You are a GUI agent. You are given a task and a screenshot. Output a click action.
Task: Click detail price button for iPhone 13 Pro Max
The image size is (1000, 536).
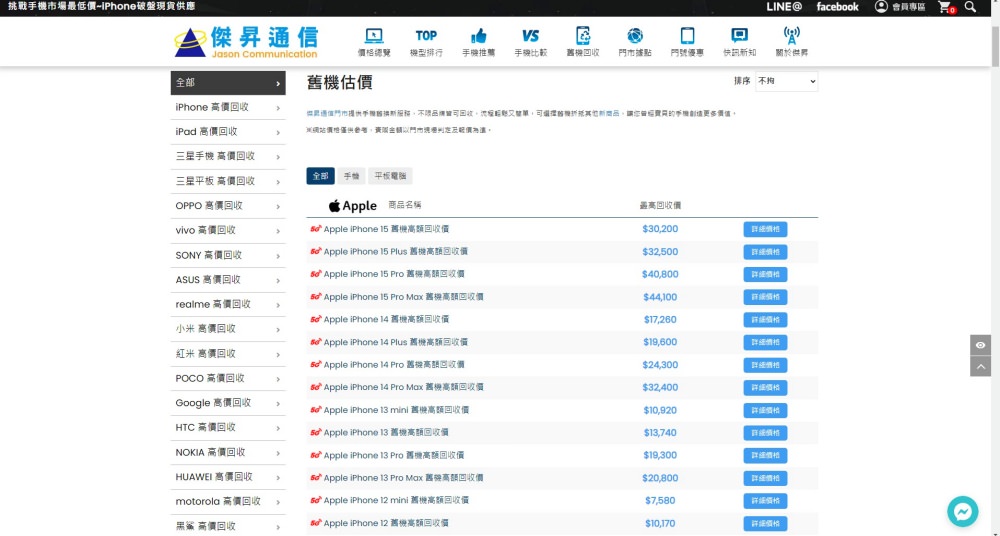point(765,479)
